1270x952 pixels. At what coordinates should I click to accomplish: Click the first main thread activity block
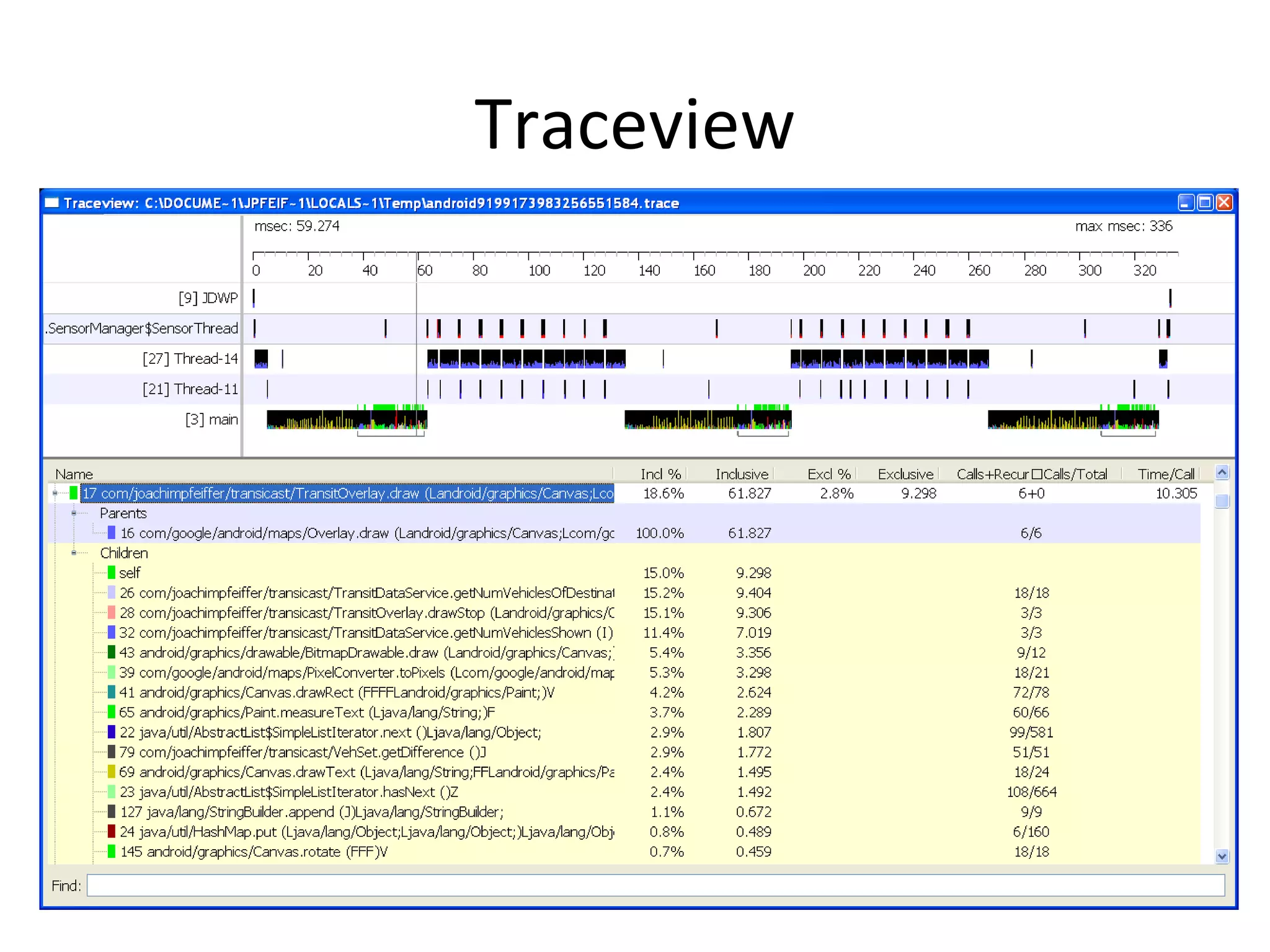point(347,419)
